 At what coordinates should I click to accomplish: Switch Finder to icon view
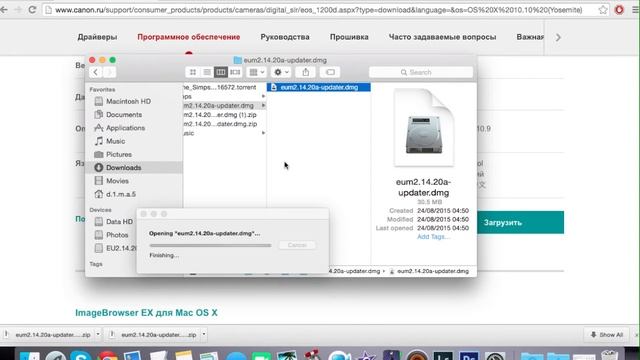(193, 72)
